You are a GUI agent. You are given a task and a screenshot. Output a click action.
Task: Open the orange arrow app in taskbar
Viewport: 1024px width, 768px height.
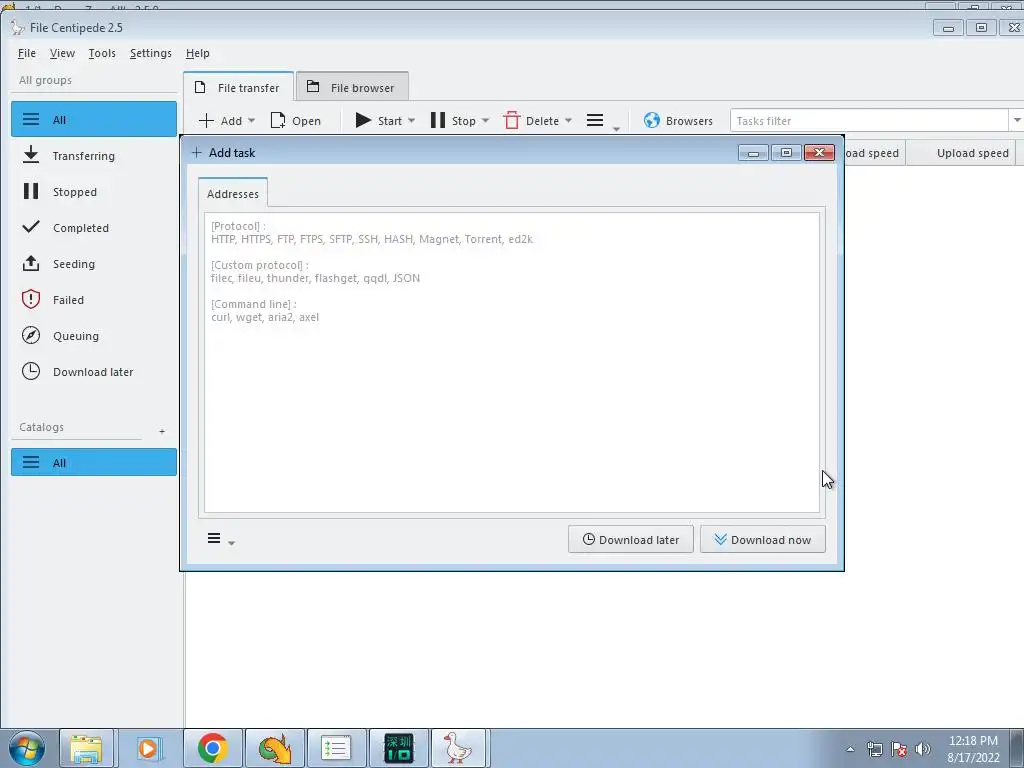click(x=275, y=748)
